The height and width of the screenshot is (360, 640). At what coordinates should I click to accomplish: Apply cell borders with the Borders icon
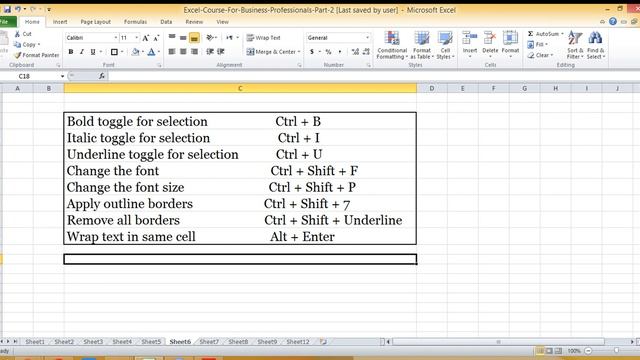tap(114, 52)
